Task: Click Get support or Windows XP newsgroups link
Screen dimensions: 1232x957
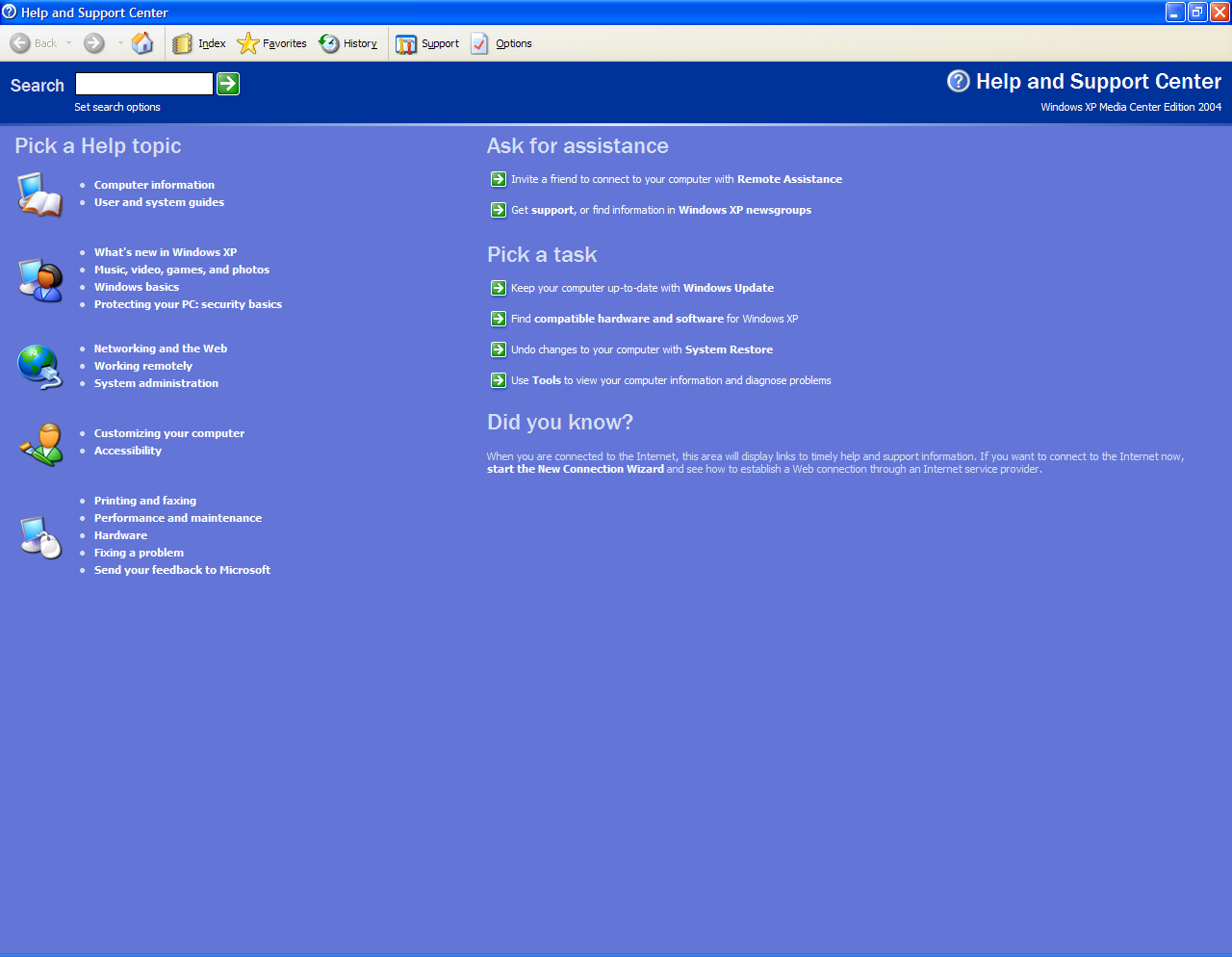Action: point(661,210)
